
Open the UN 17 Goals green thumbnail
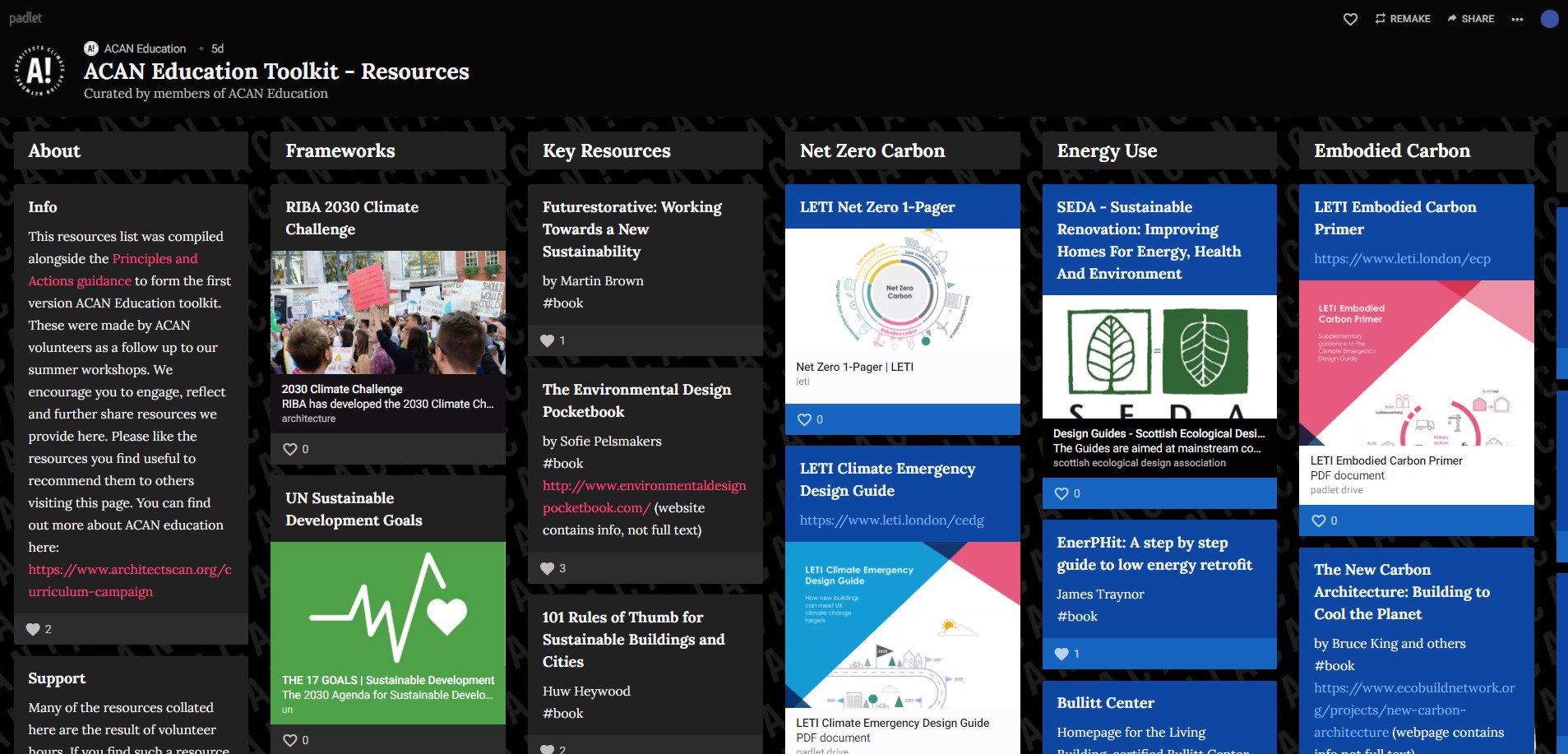click(x=388, y=607)
